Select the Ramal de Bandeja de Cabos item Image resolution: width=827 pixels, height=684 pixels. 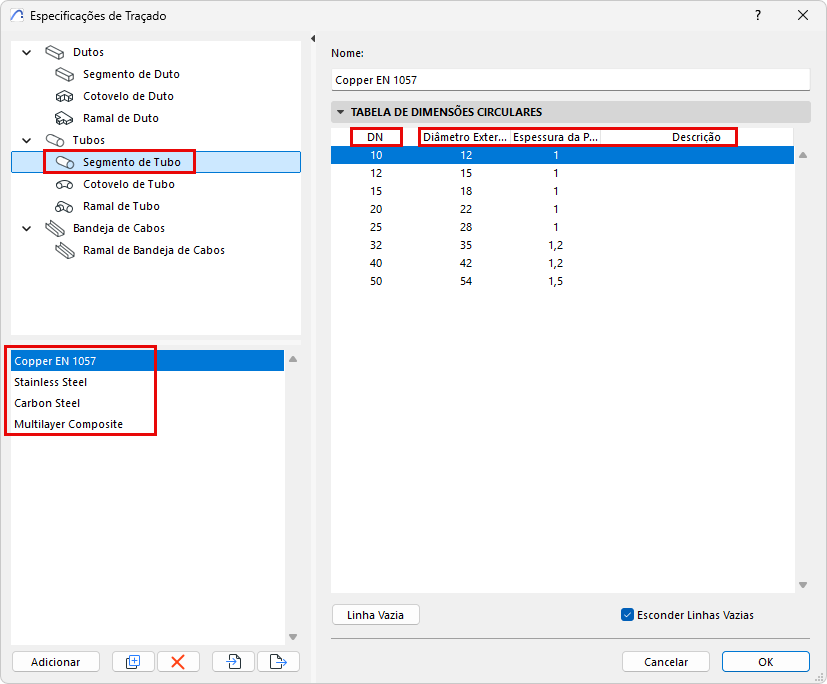(x=154, y=251)
